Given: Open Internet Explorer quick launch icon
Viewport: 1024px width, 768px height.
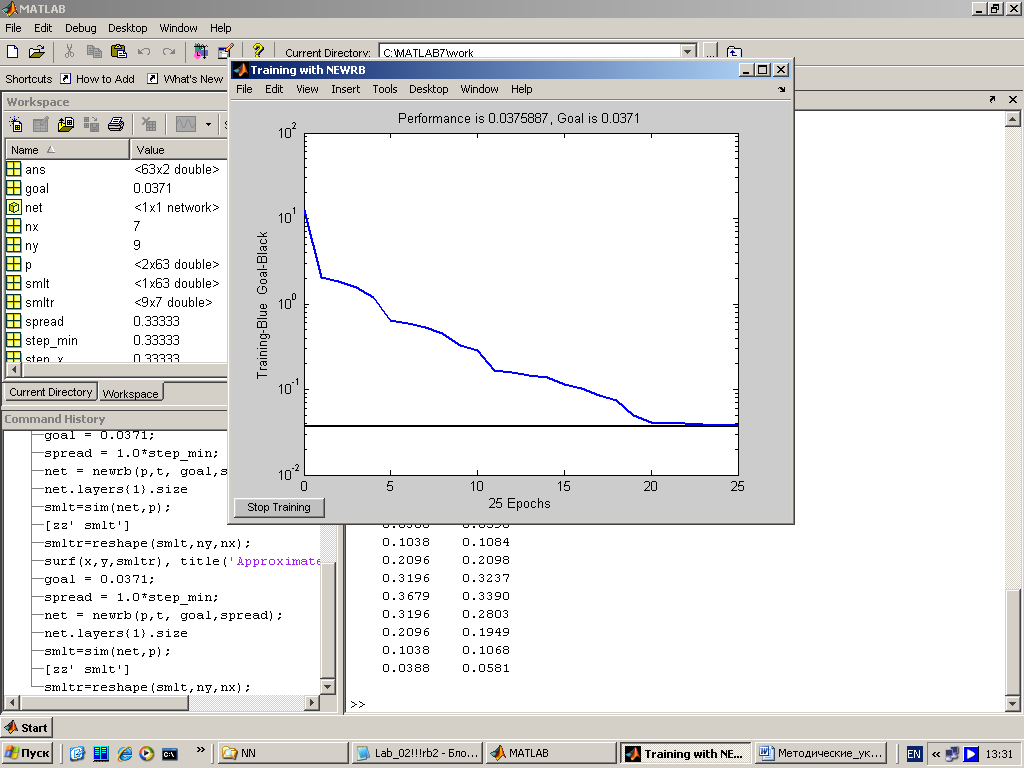Looking at the screenshot, I should coord(124,754).
